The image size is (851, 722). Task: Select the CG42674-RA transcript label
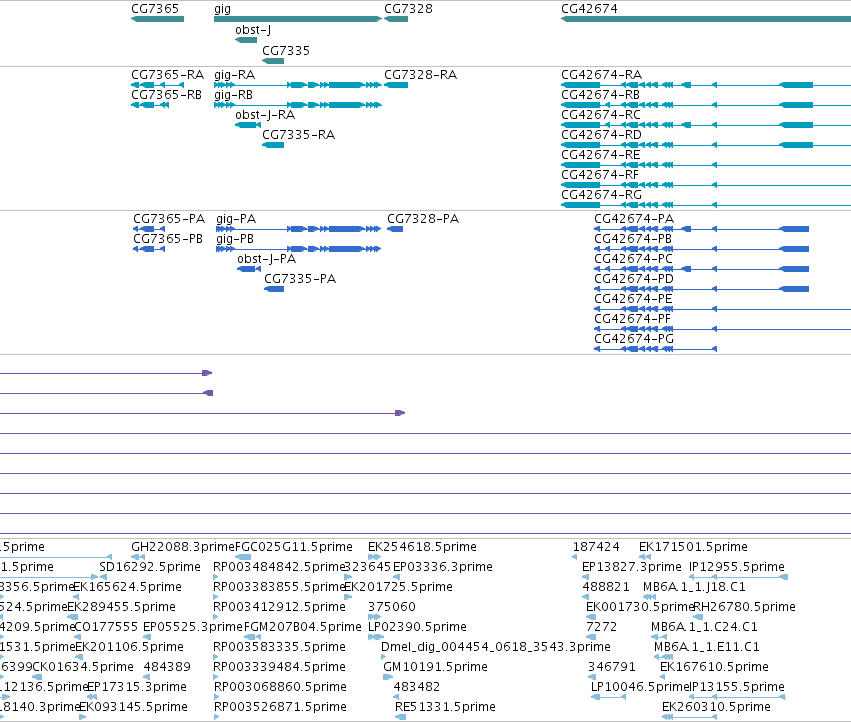[601, 75]
